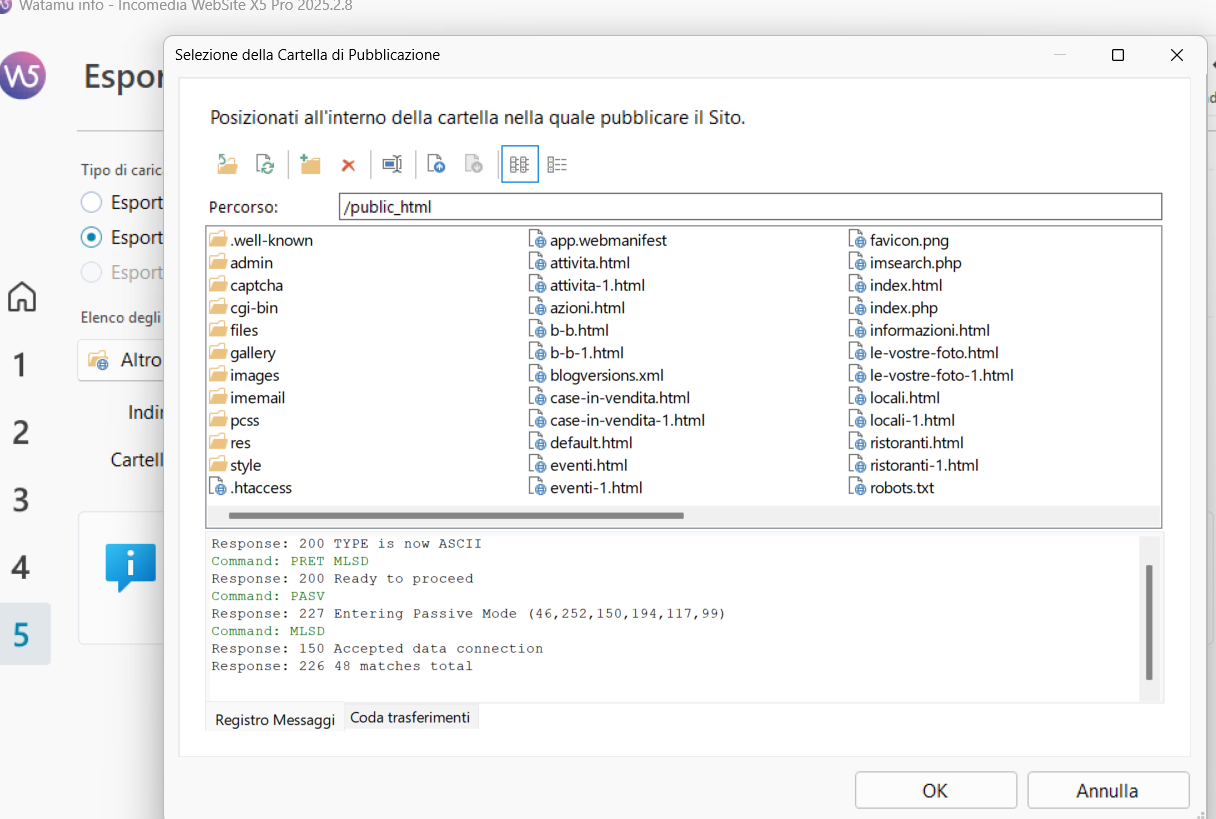Switch to the Coda trasferimenti tab

coord(410,717)
